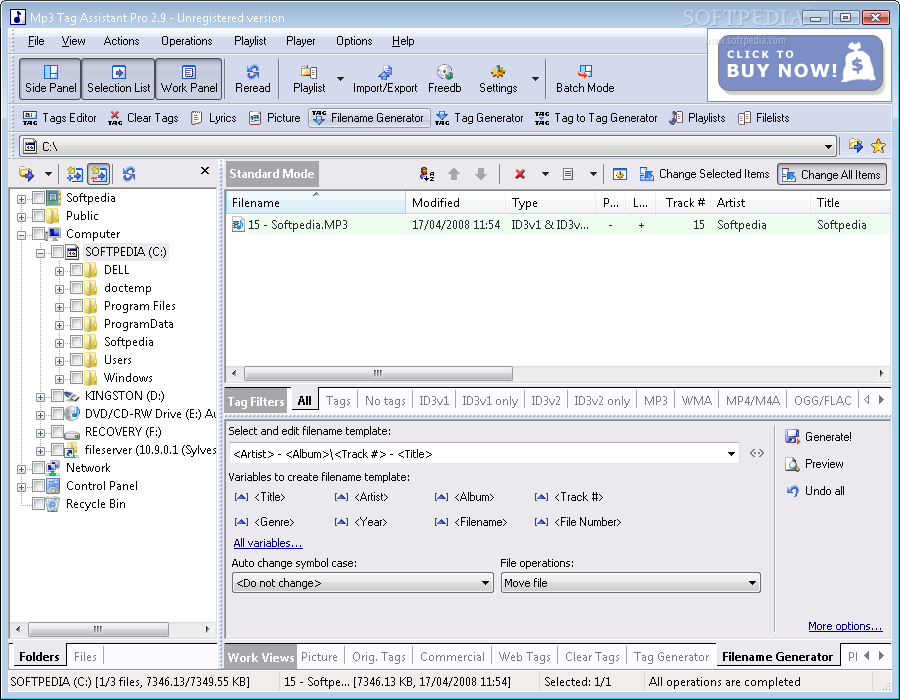Open the Actions menu
The width and height of the screenshot is (900, 700).
121,41
